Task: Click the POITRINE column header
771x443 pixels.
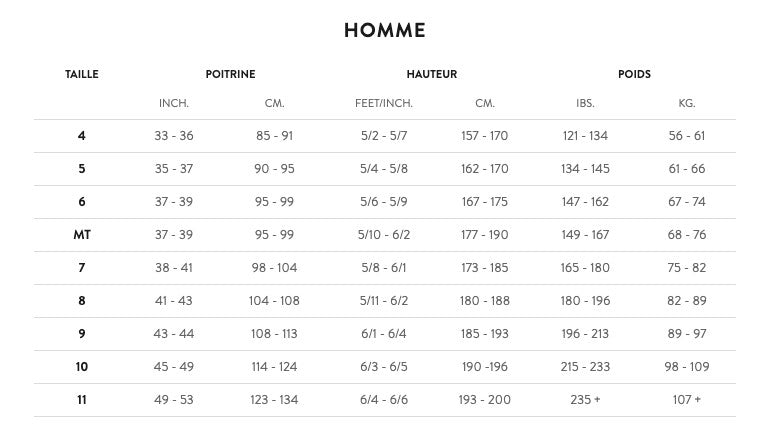Action: pyautogui.click(x=230, y=75)
